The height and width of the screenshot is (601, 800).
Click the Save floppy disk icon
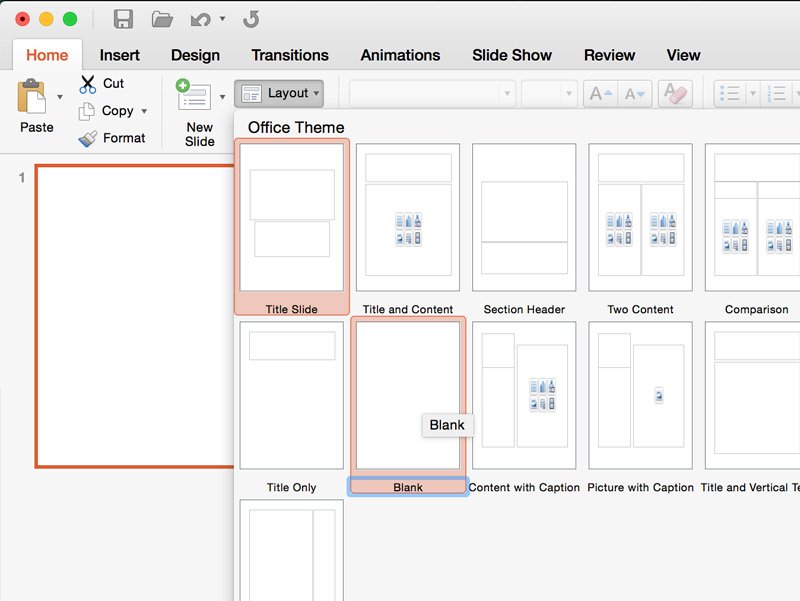pos(123,19)
